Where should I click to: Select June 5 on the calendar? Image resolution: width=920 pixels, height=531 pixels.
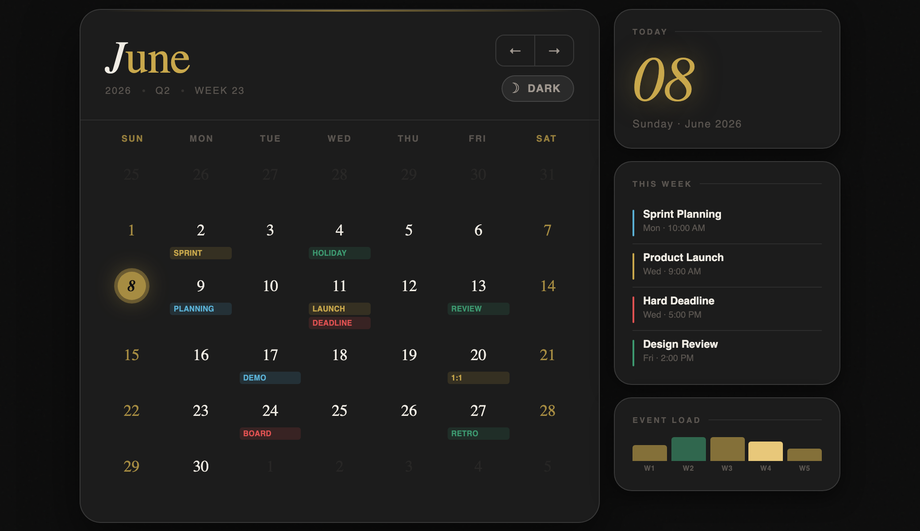409,231
